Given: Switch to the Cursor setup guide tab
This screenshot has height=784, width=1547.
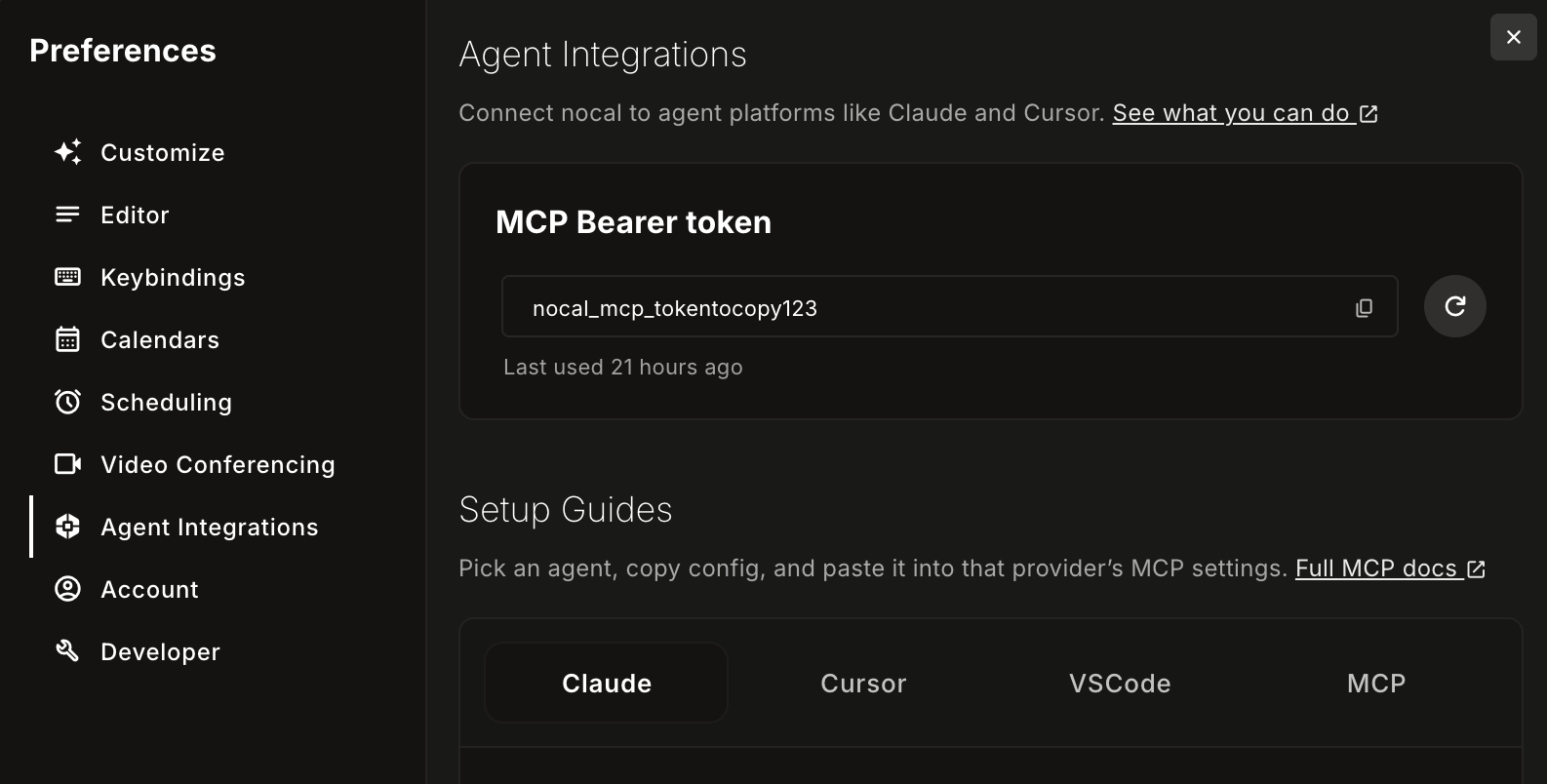Looking at the screenshot, I should point(862,683).
